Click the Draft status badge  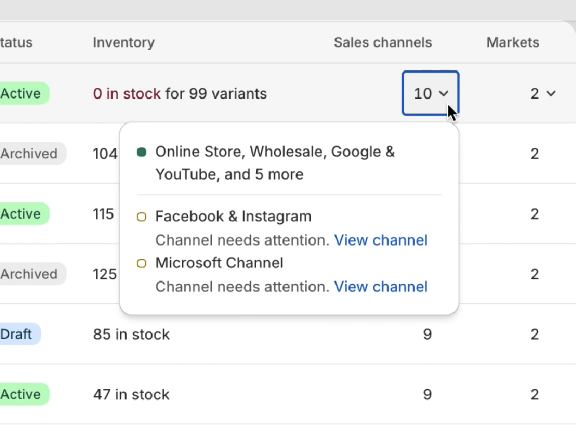pyautogui.click(x=19, y=334)
